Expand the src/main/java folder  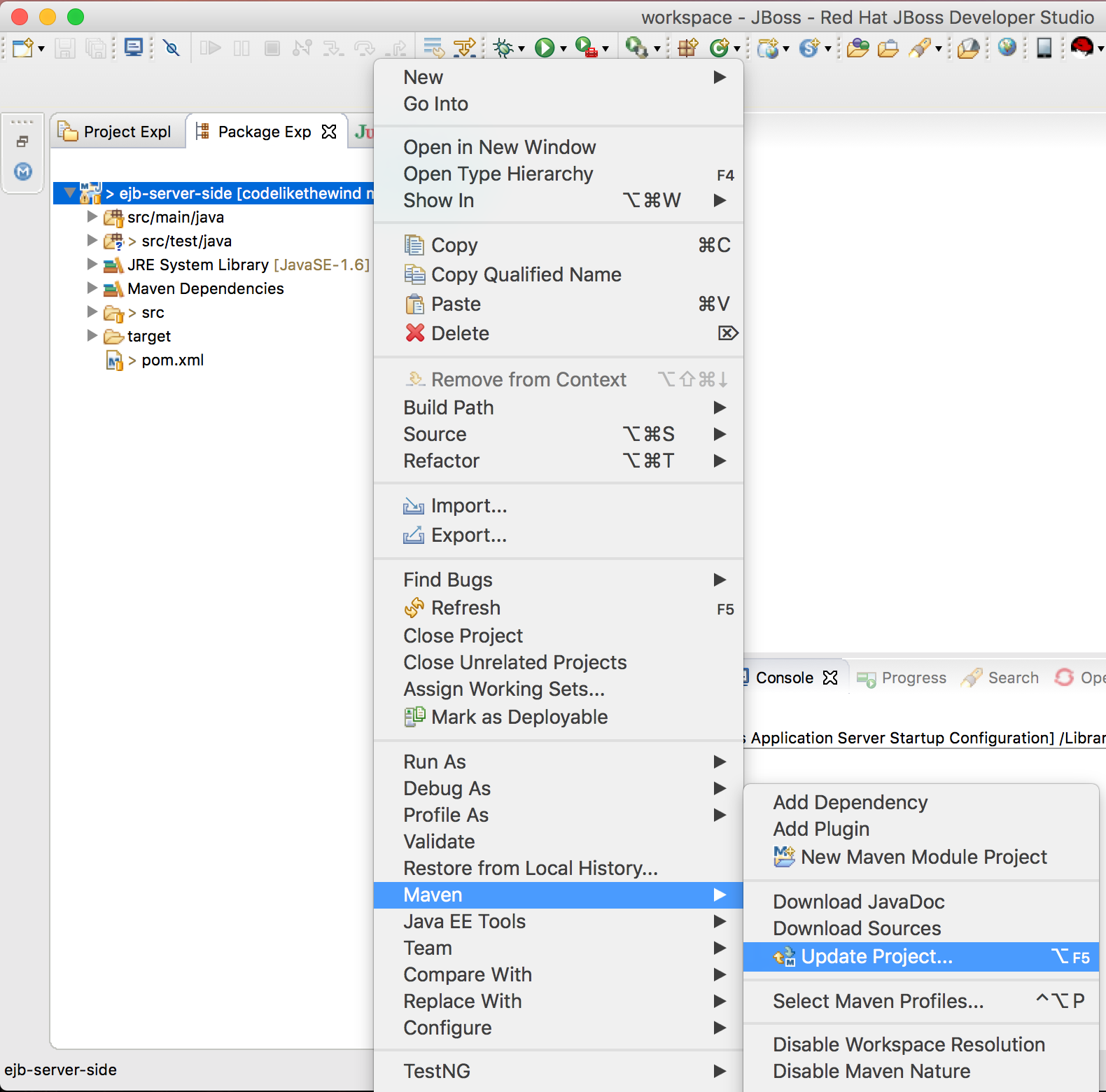[92, 216]
